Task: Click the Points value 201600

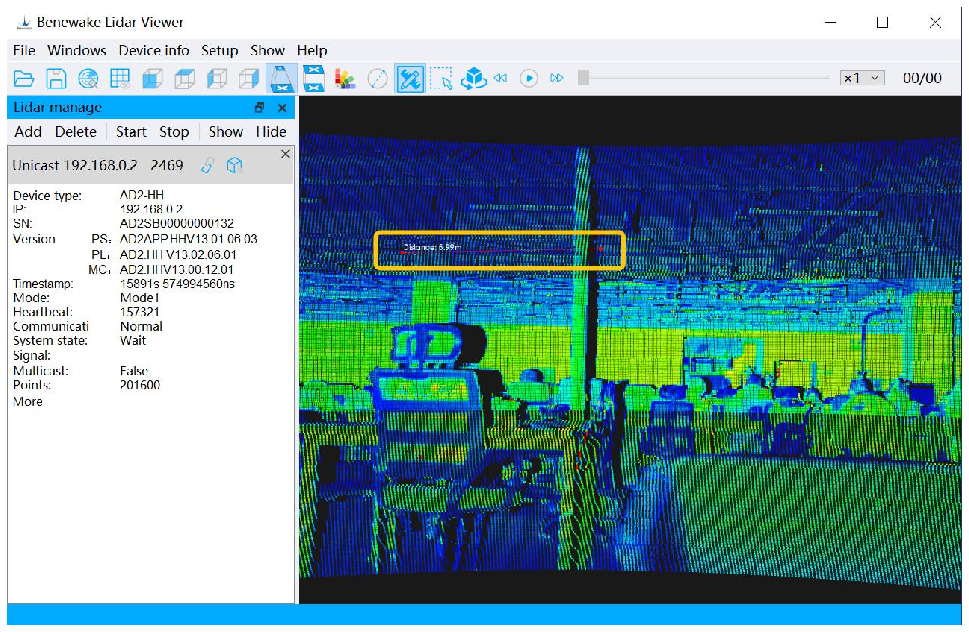Action: coord(140,385)
